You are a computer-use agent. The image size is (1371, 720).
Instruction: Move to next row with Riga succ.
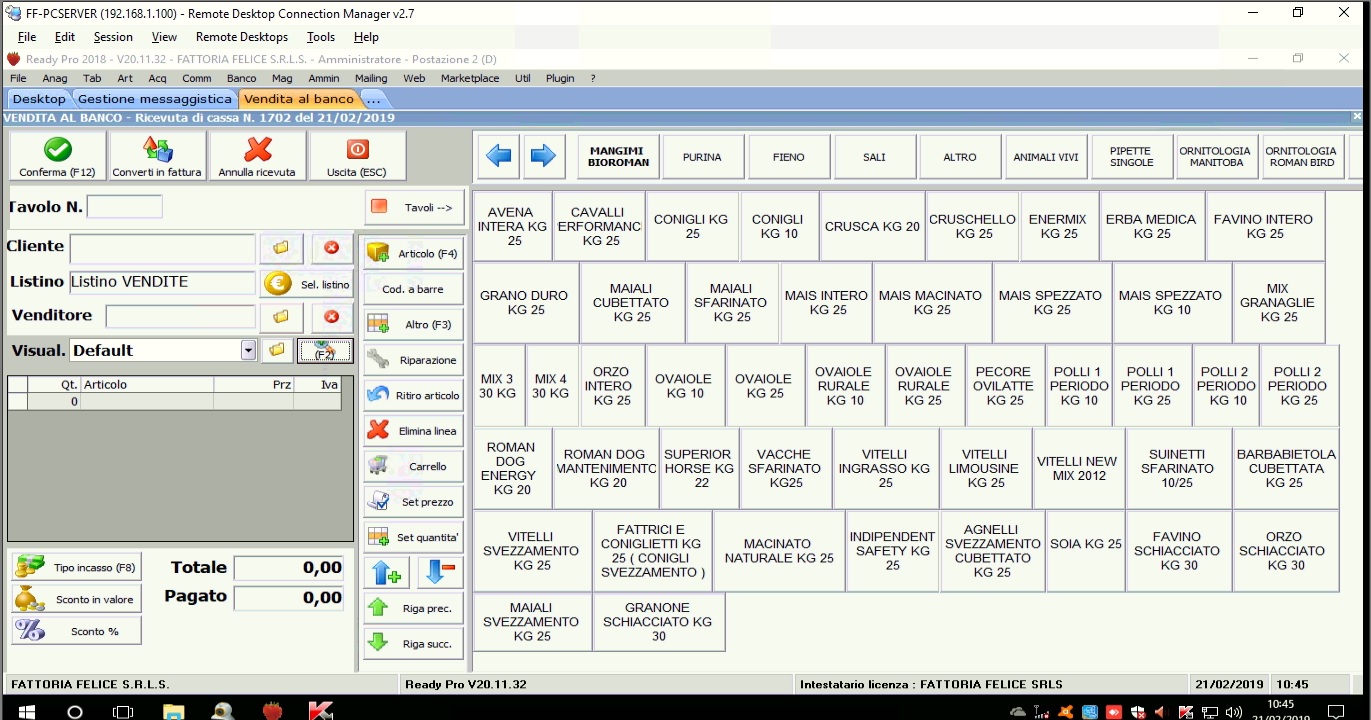click(414, 643)
